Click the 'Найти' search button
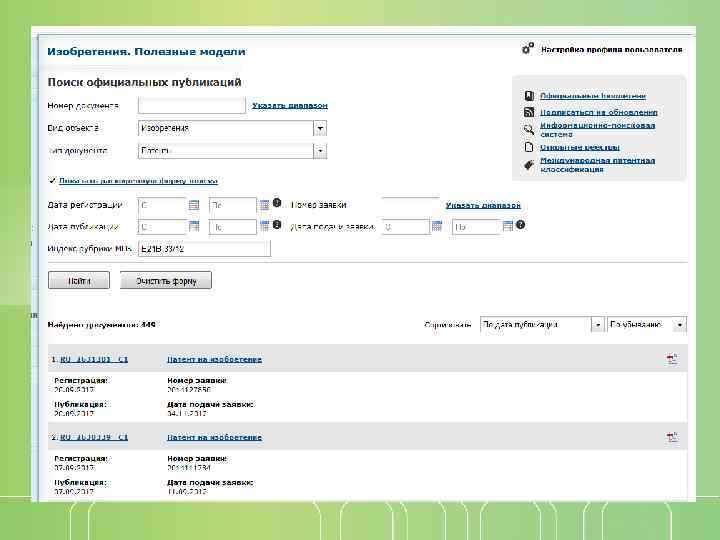Image resolution: width=720 pixels, height=540 pixels. tap(79, 281)
